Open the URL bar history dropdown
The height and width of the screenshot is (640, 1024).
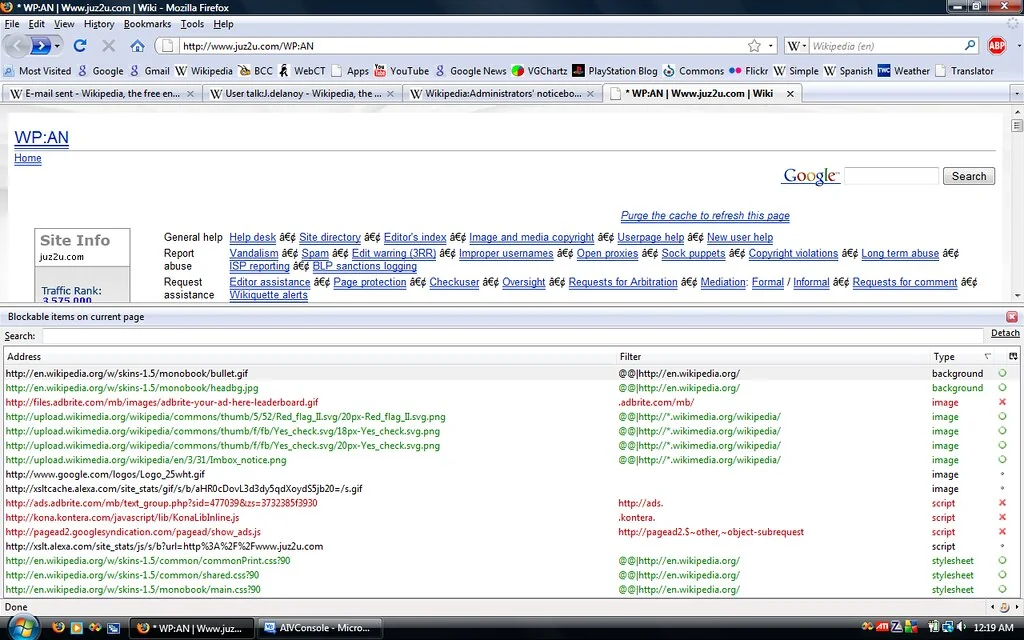pos(771,46)
